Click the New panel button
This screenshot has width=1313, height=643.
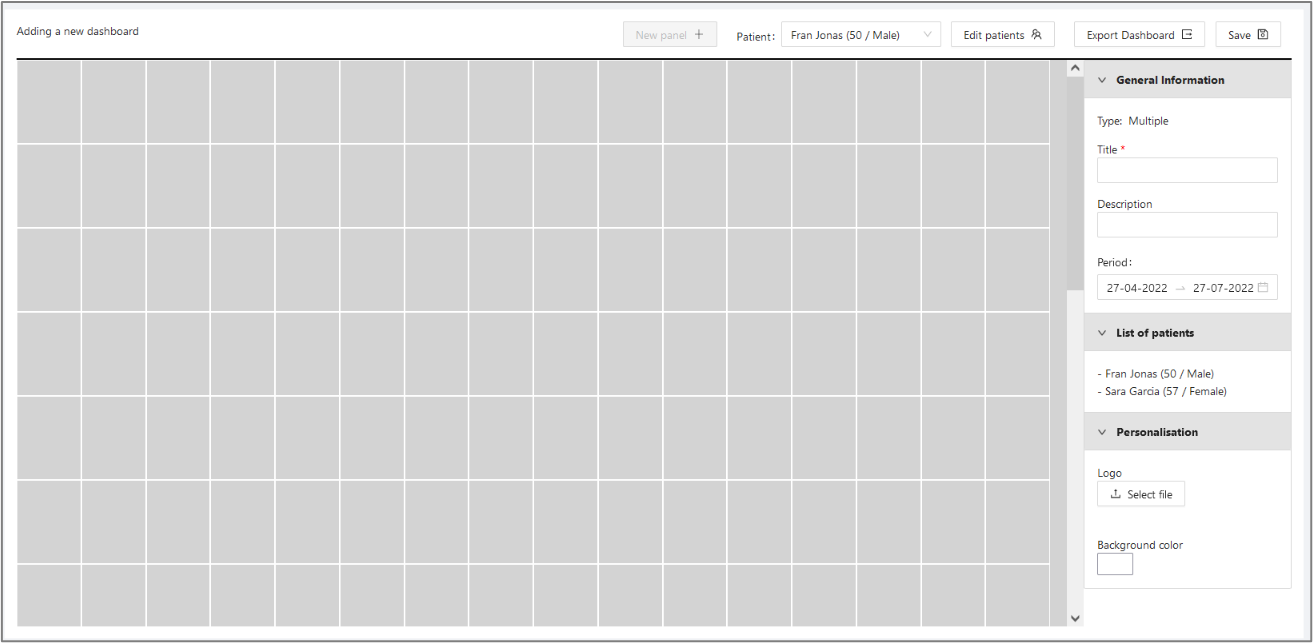click(x=669, y=35)
